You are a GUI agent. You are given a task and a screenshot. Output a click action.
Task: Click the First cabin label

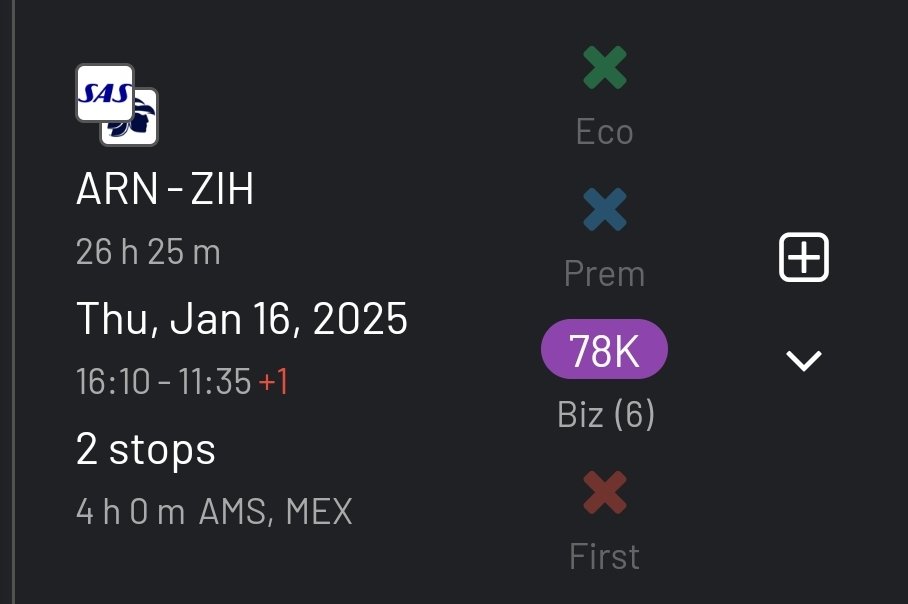click(x=605, y=556)
